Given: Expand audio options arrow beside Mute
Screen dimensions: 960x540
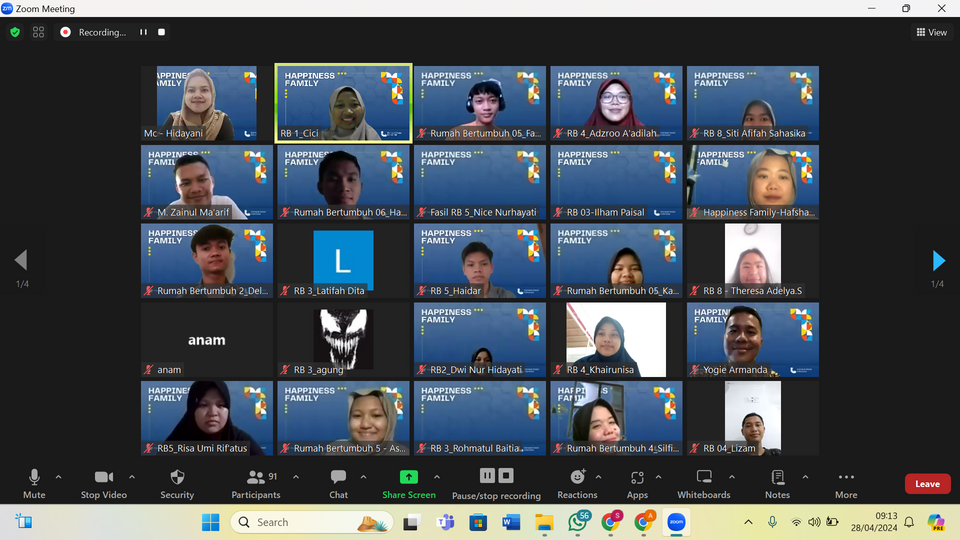Looking at the screenshot, I should (x=58, y=477).
